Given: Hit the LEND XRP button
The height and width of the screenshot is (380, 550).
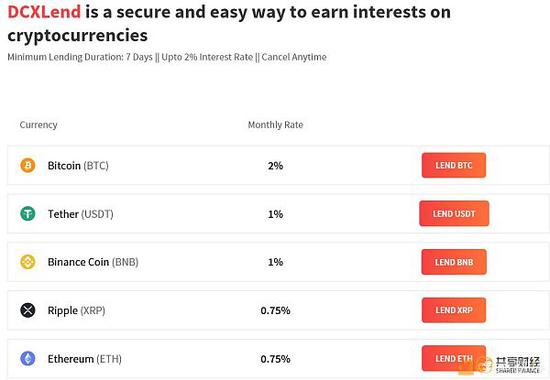Looking at the screenshot, I should coord(454,310).
